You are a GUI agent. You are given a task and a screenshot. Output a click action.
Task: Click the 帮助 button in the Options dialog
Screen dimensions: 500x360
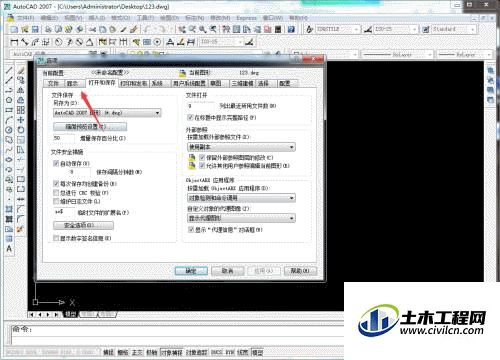(x=300, y=271)
